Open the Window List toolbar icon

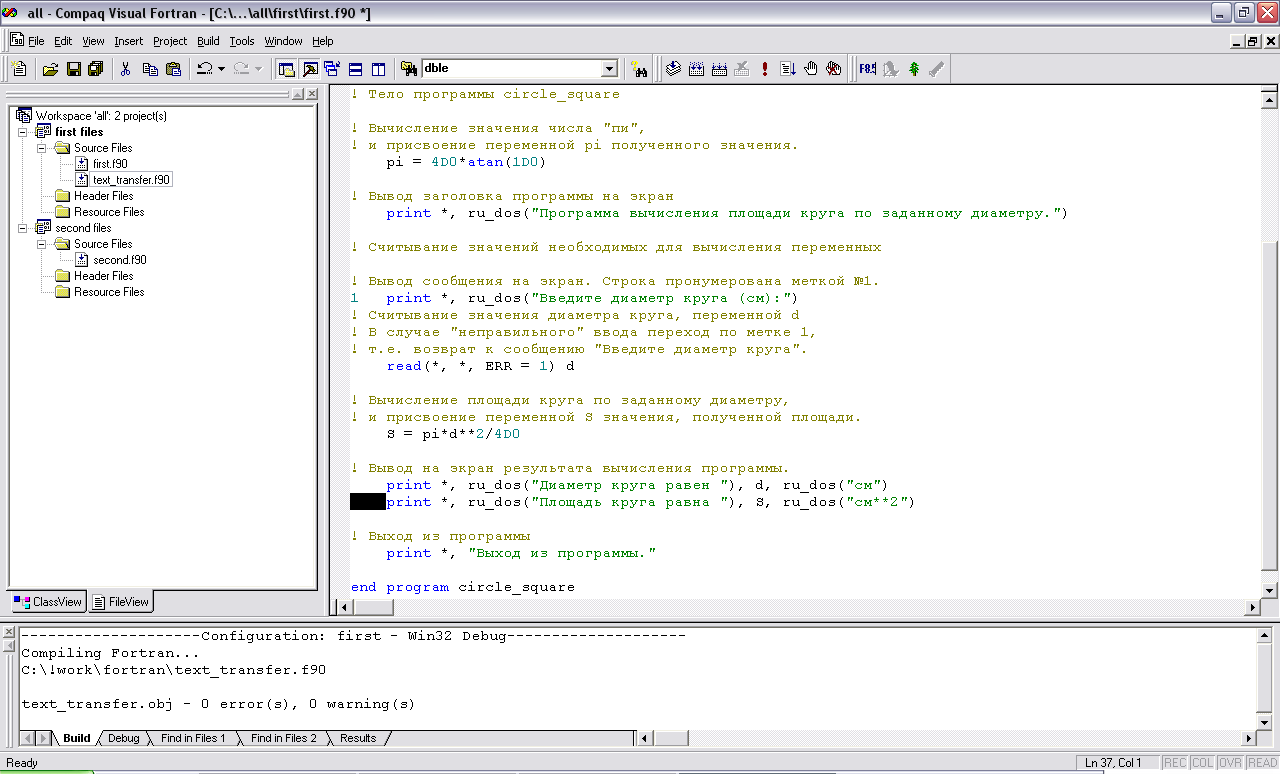[333, 69]
